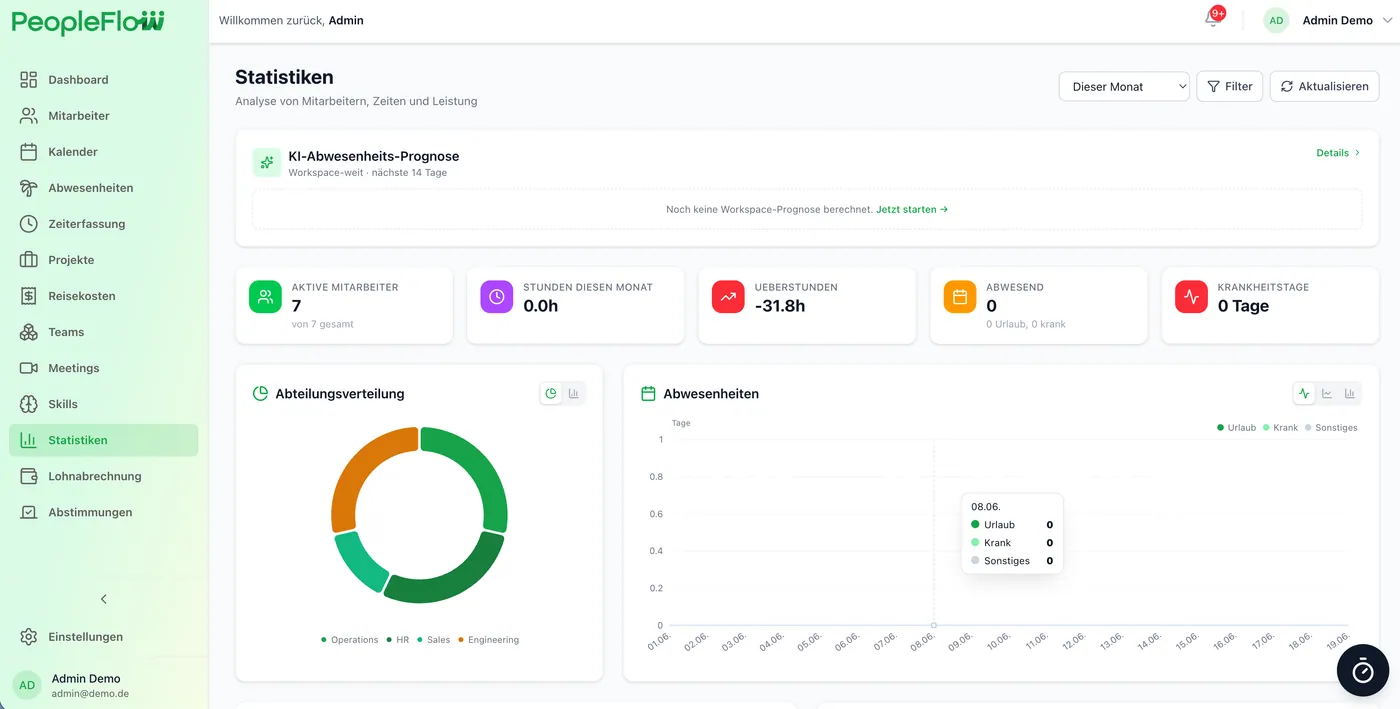1400x709 pixels.
Task: Click the Skills brain icon
Action: pos(29,404)
